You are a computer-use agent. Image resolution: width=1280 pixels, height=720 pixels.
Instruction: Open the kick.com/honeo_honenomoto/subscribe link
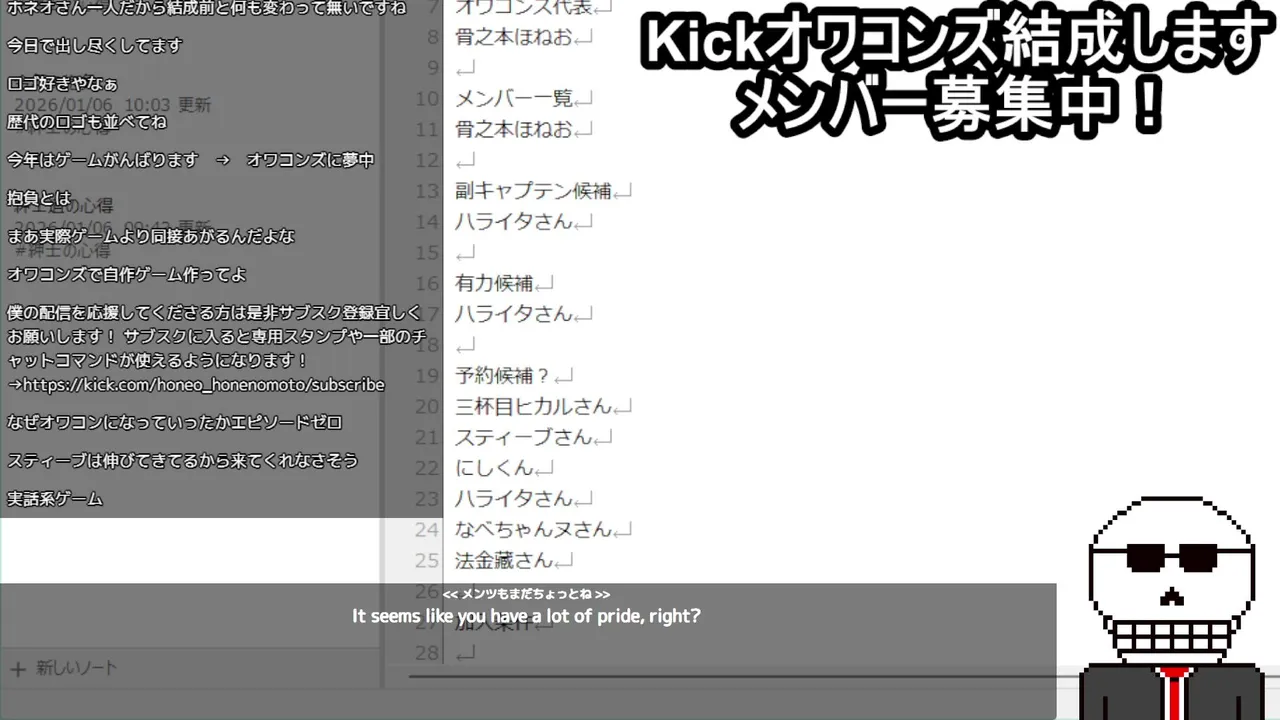click(x=203, y=385)
